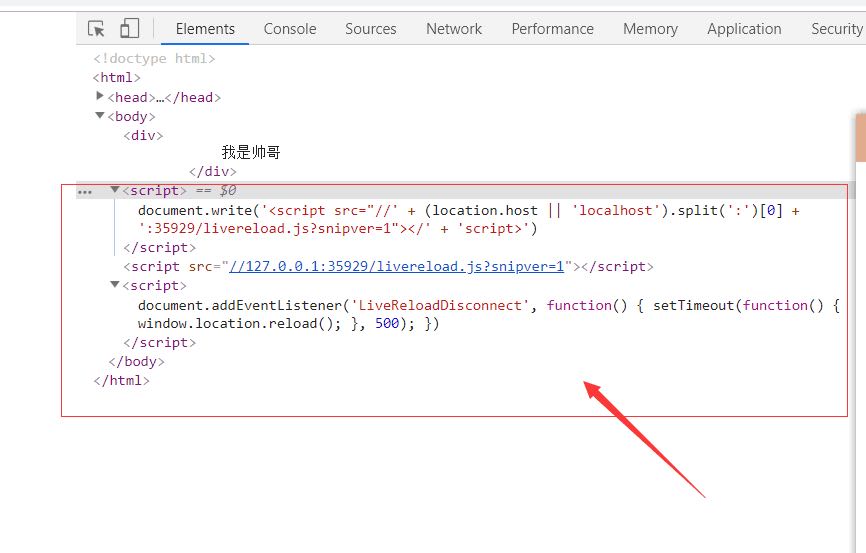Viewport: 866px width, 553px height.
Task: Select the closing </script> before </body>
Action: pyautogui.click(x=160, y=343)
